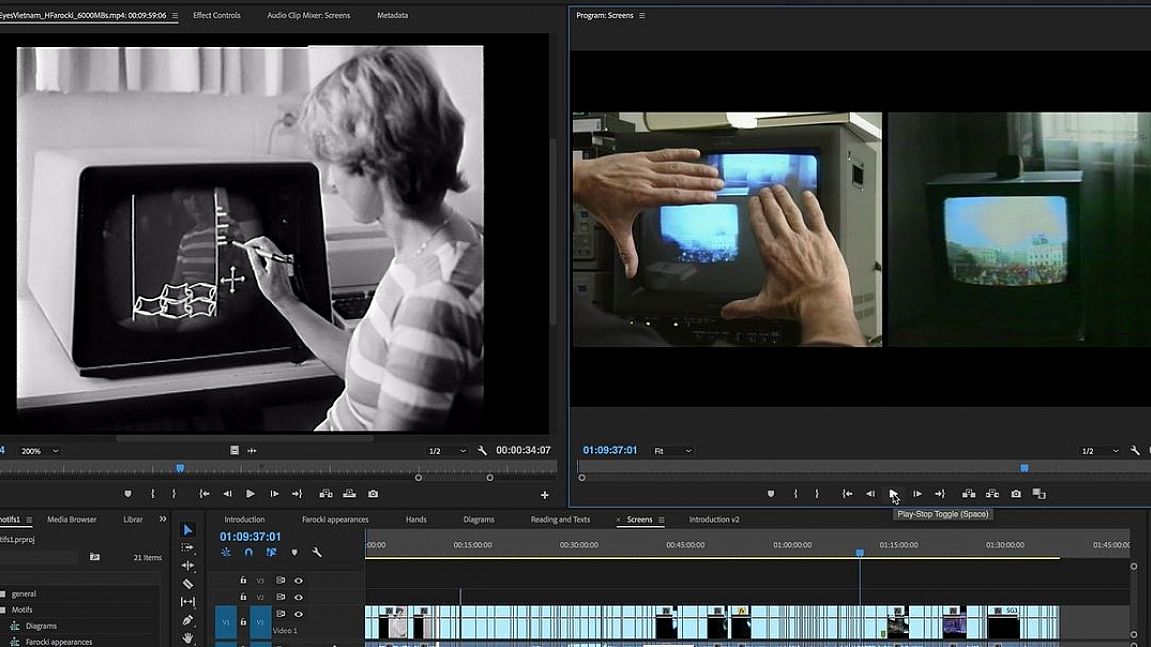Viewport: 1151px width, 647px height.
Task: Click the Program monitor blue playhead marker
Action: point(1024,468)
